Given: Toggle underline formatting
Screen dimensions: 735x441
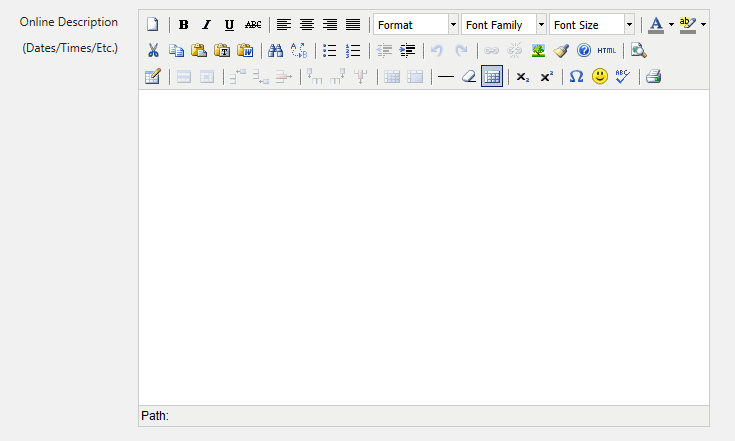Looking at the screenshot, I should 229,24.
